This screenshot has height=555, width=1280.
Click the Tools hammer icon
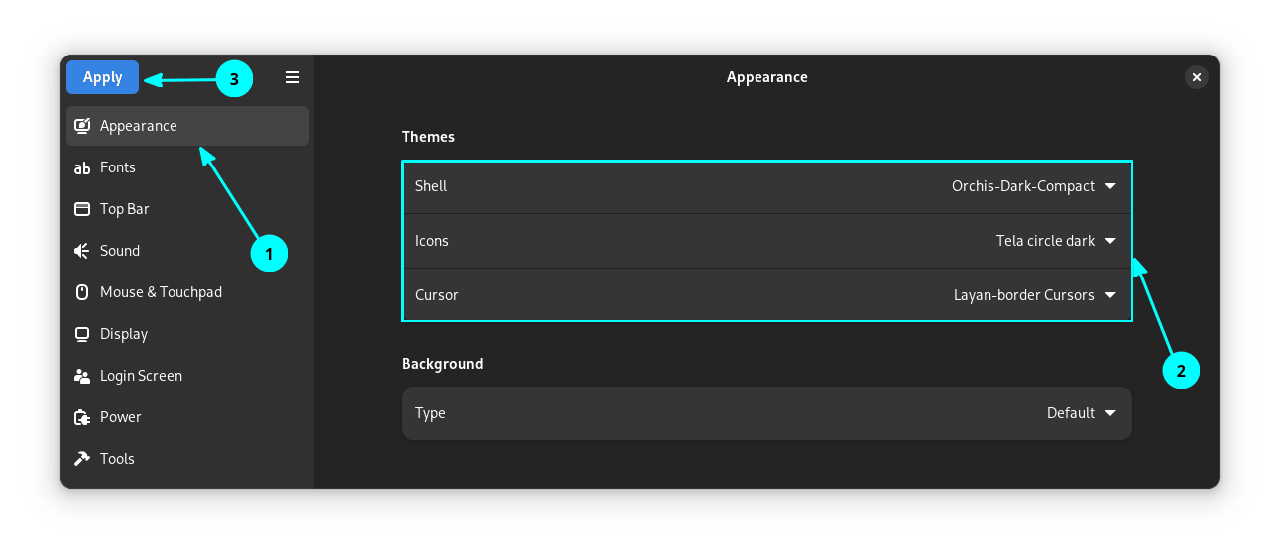[82, 459]
